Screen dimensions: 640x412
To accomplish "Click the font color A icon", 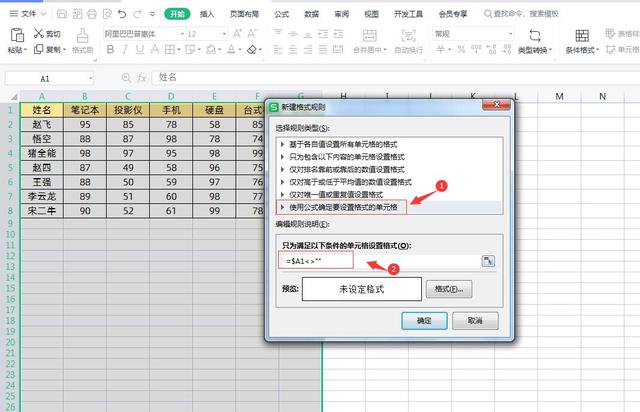I will [x=231, y=50].
